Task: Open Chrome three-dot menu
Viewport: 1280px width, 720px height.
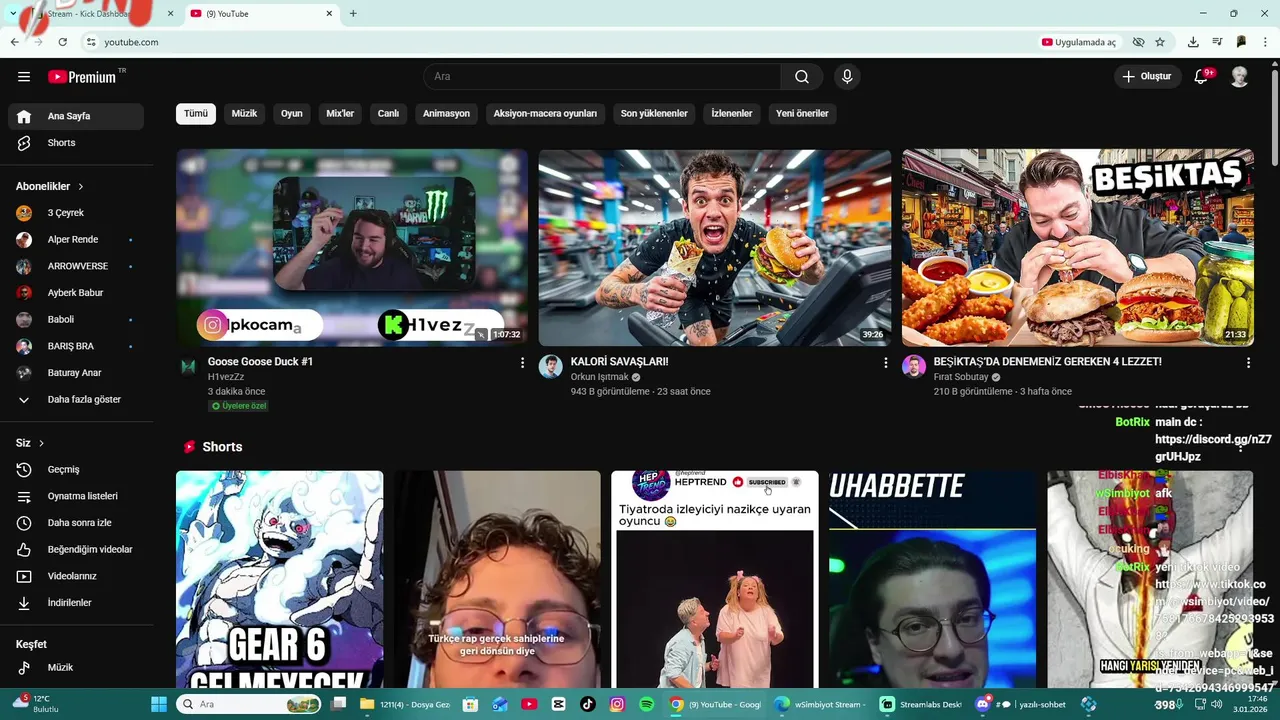Action: 1266,42
